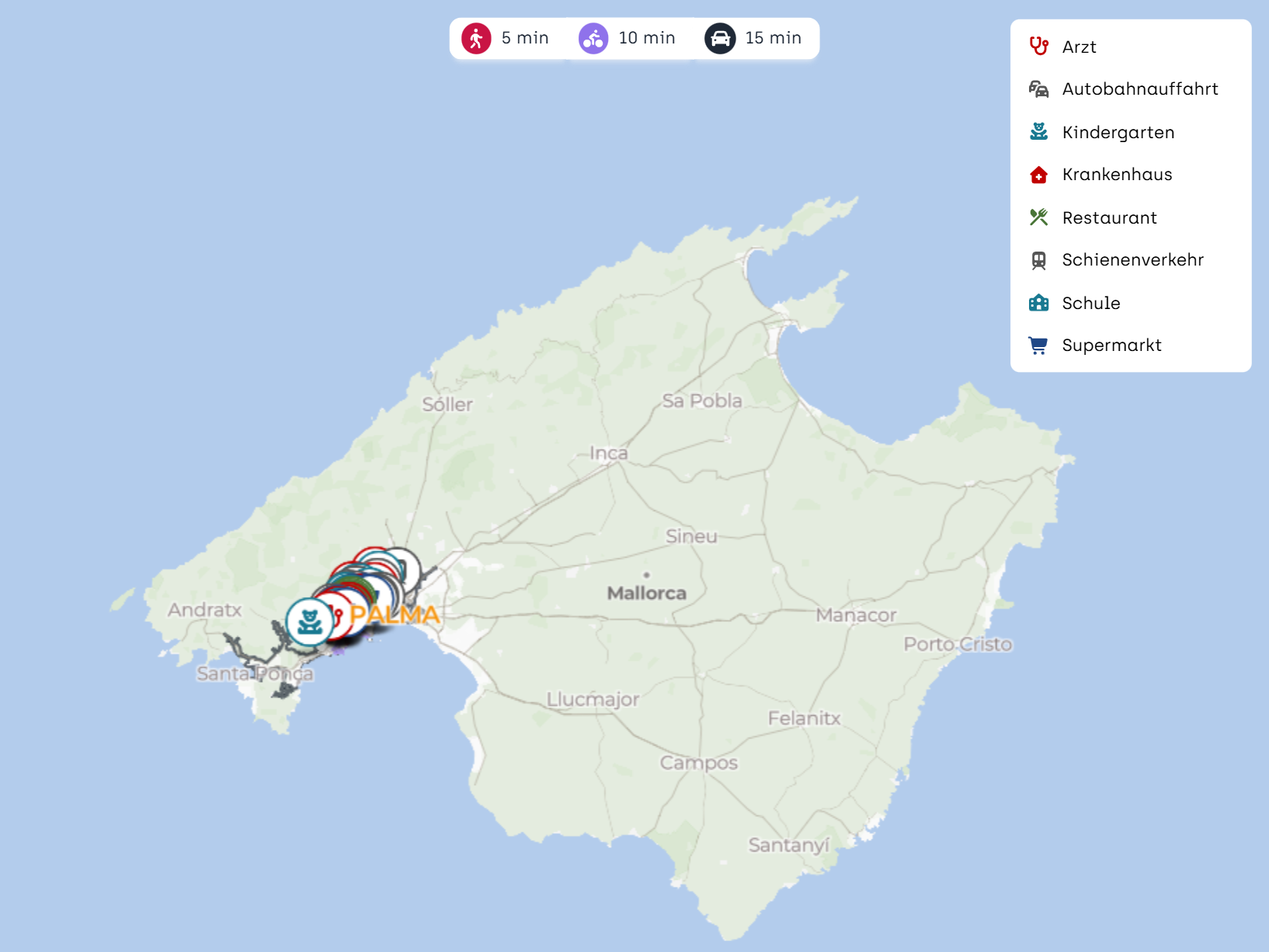Select the 5 min walking isochrone label
1269x952 pixels.
coord(525,38)
